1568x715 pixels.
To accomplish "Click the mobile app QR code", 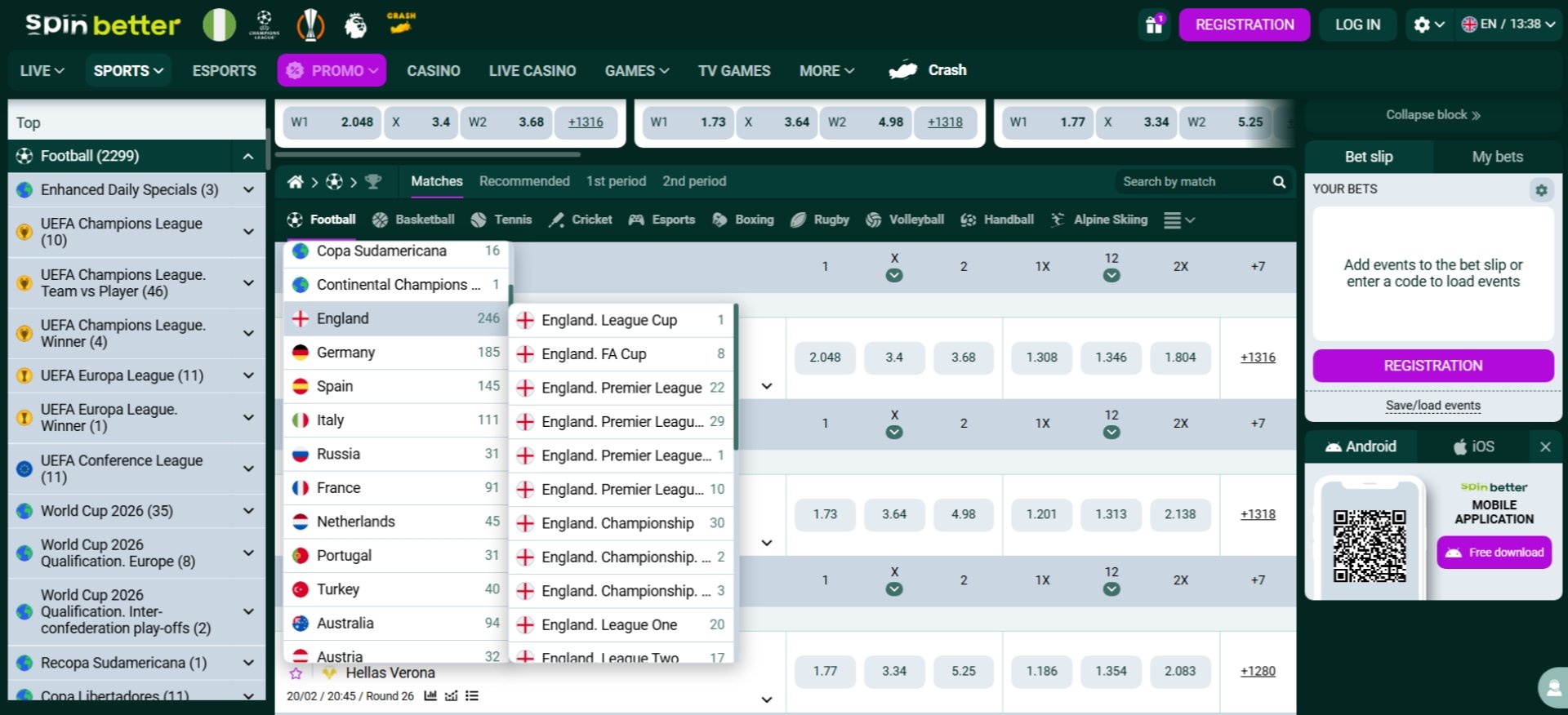I will pos(1370,546).
